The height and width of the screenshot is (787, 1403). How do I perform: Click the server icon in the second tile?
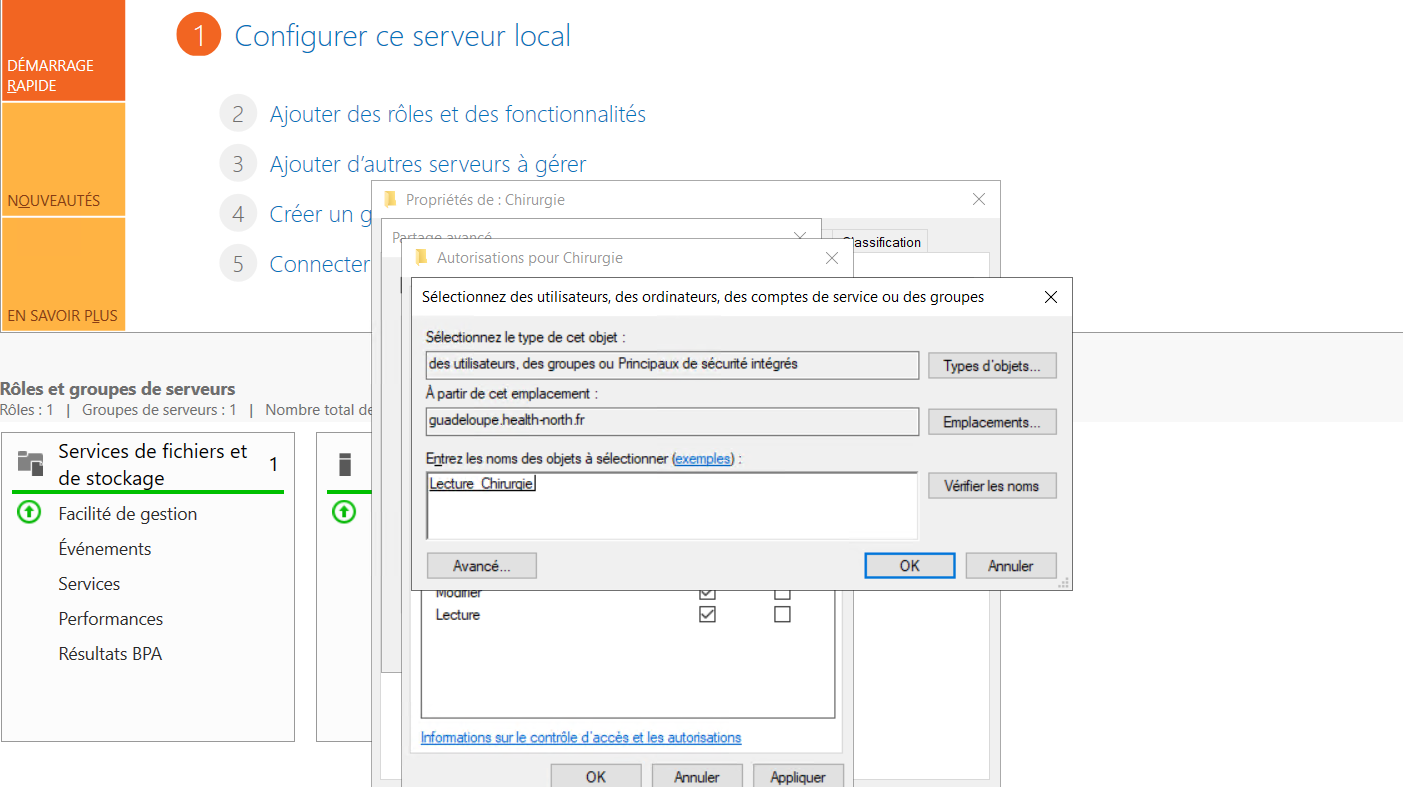point(345,464)
